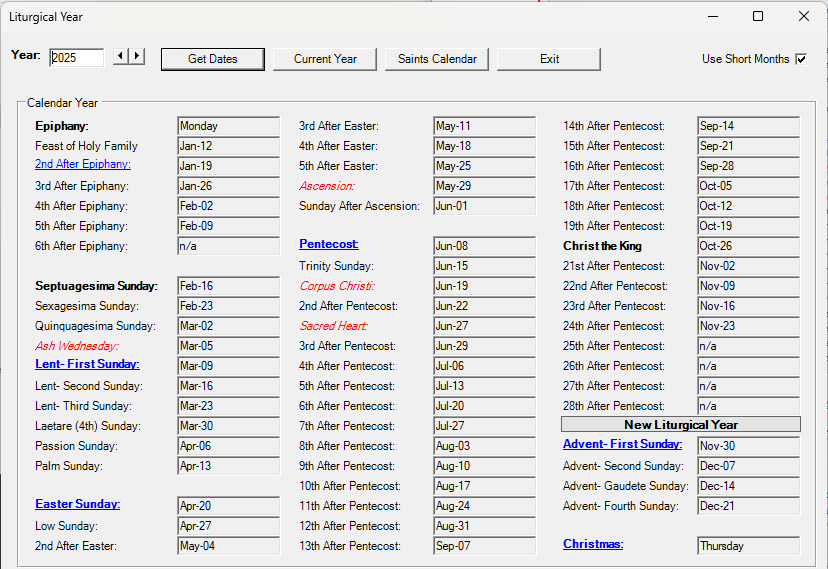
Task: Open the 2nd After Epiphany link
Action: (83, 164)
